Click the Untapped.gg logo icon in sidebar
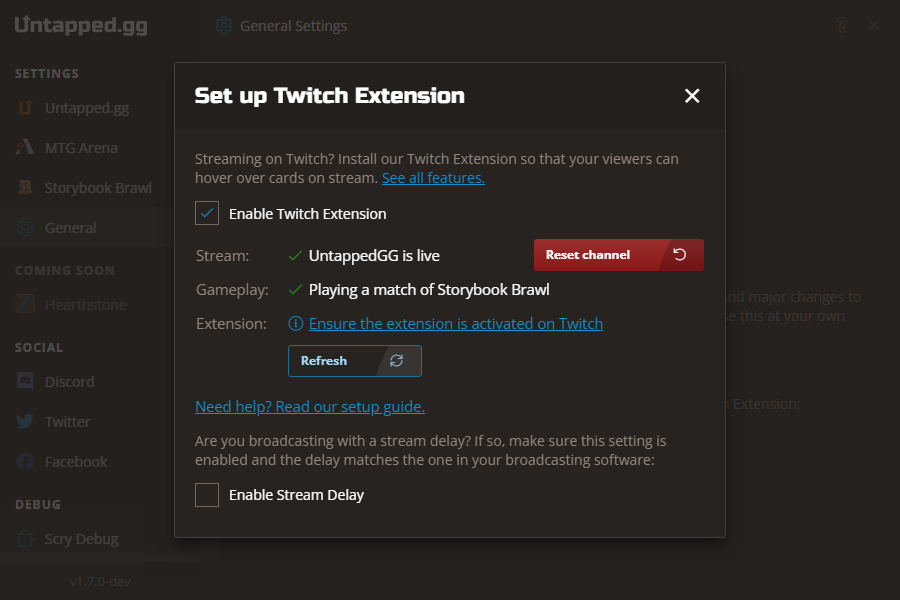The width and height of the screenshot is (900, 600). tap(25, 108)
